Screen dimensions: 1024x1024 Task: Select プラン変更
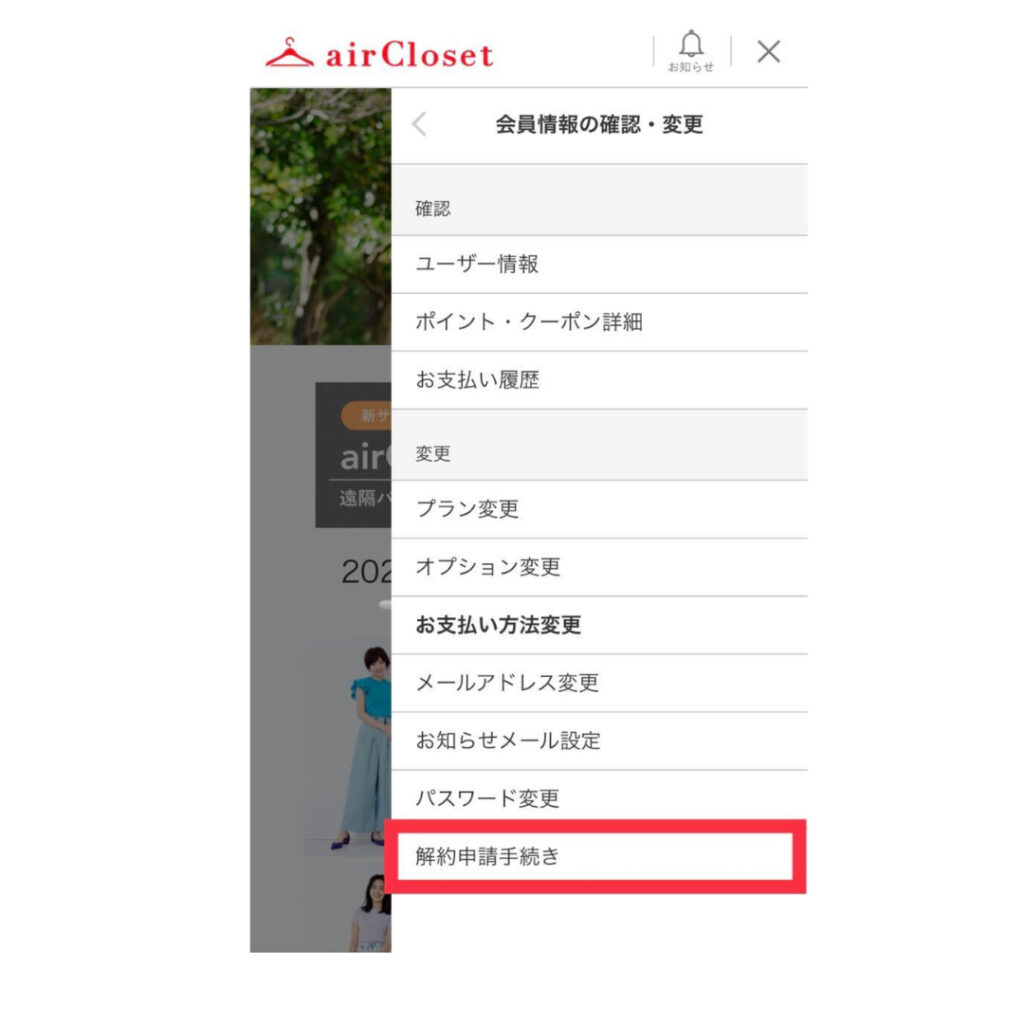(x=599, y=509)
